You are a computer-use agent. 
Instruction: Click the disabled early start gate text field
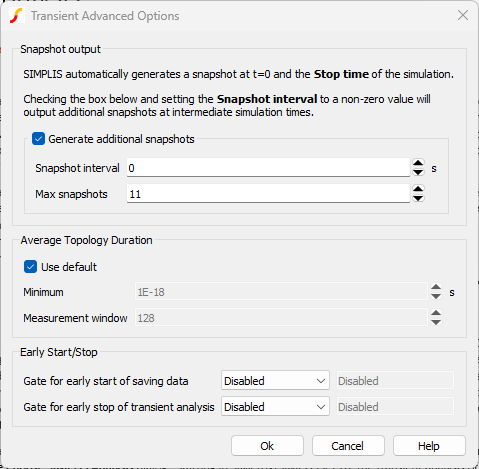click(x=395, y=381)
